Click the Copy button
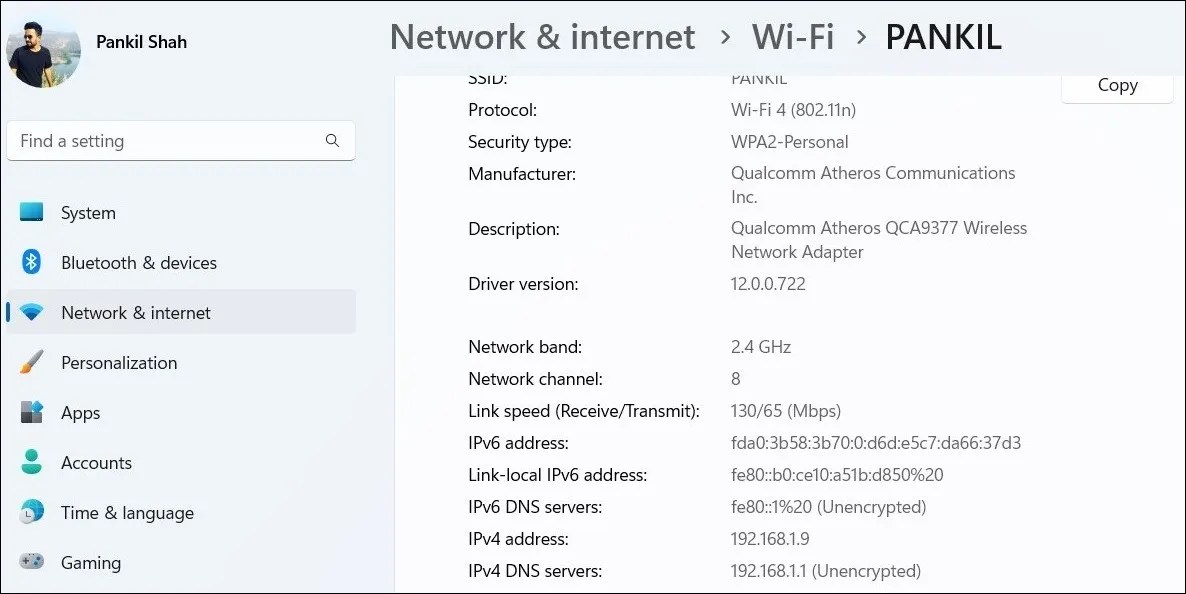Viewport: 1186px width, 594px height. coord(1117,85)
